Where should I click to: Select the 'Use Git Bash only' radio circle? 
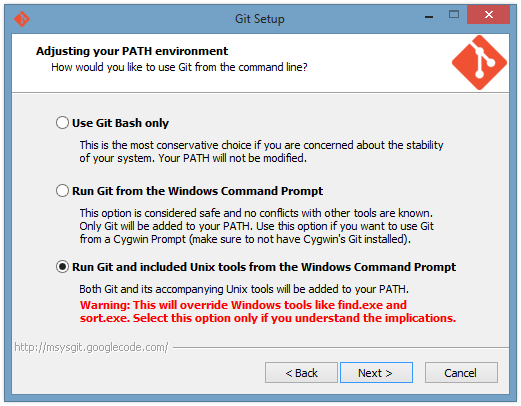click(x=62, y=123)
